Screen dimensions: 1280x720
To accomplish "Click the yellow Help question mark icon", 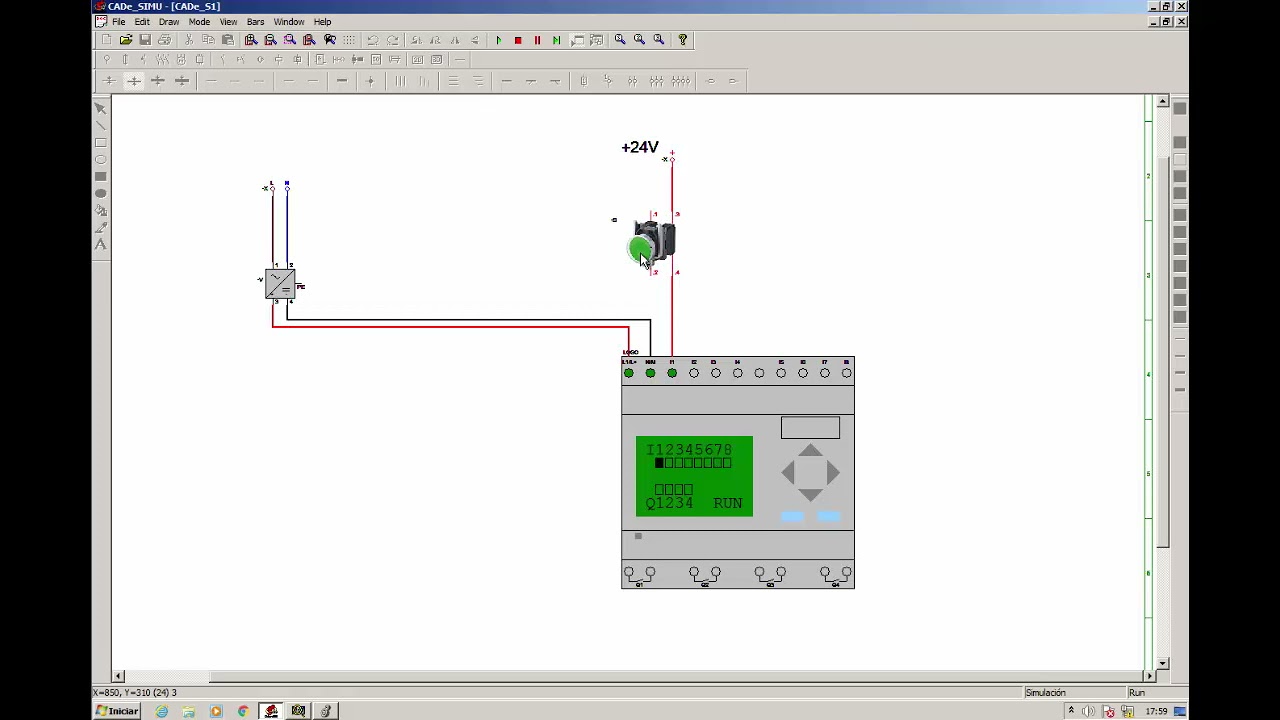I will coord(683,40).
